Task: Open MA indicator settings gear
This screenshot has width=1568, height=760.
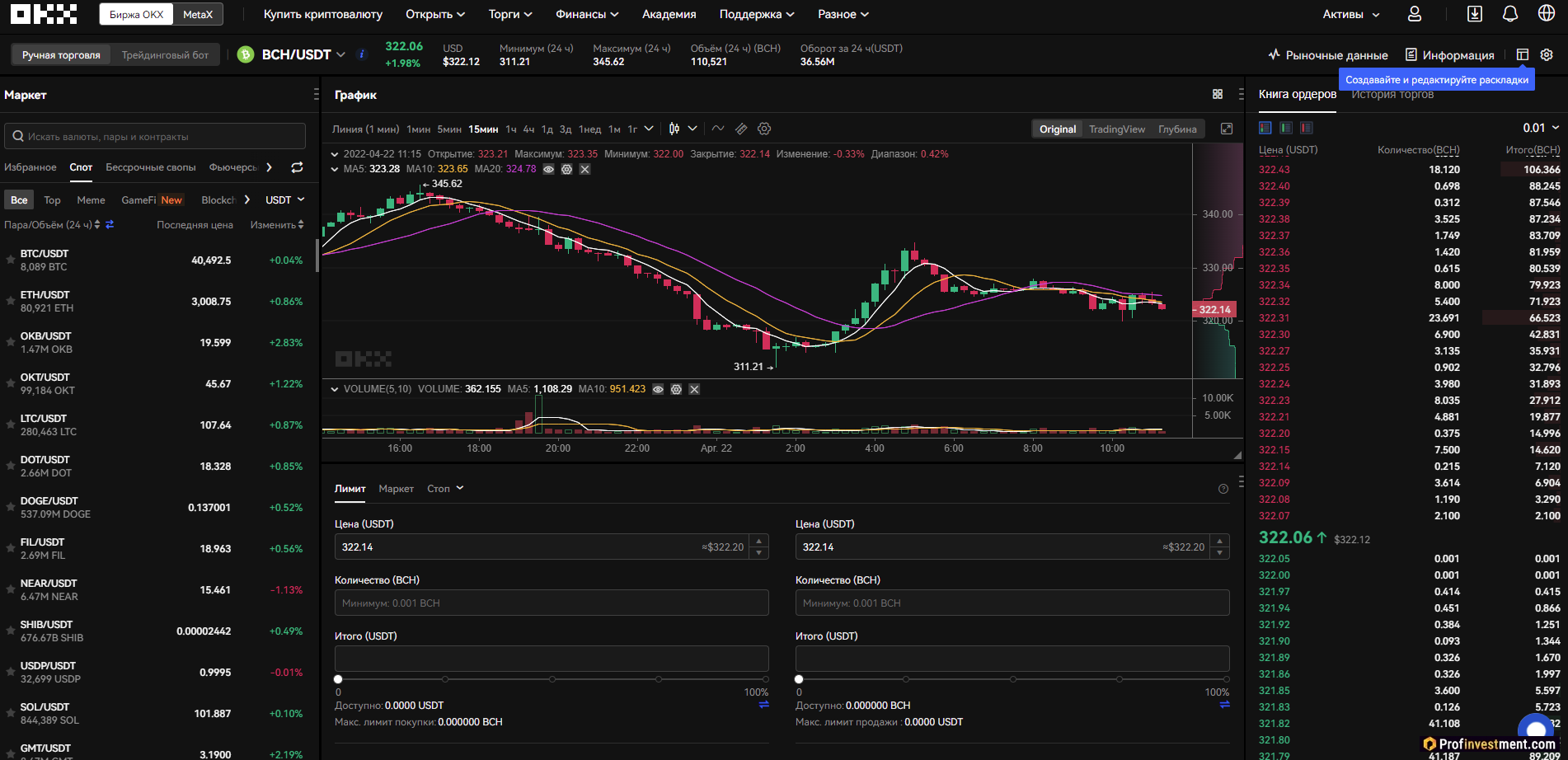Action: click(x=566, y=169)
